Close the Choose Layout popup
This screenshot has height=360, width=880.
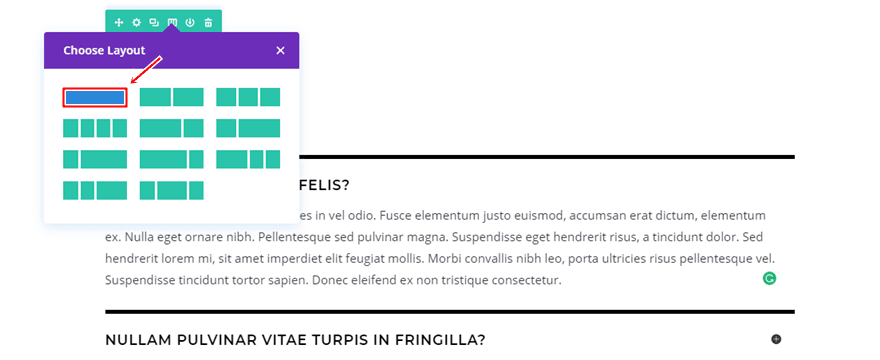pyautogui.click(x=281, y=51)
